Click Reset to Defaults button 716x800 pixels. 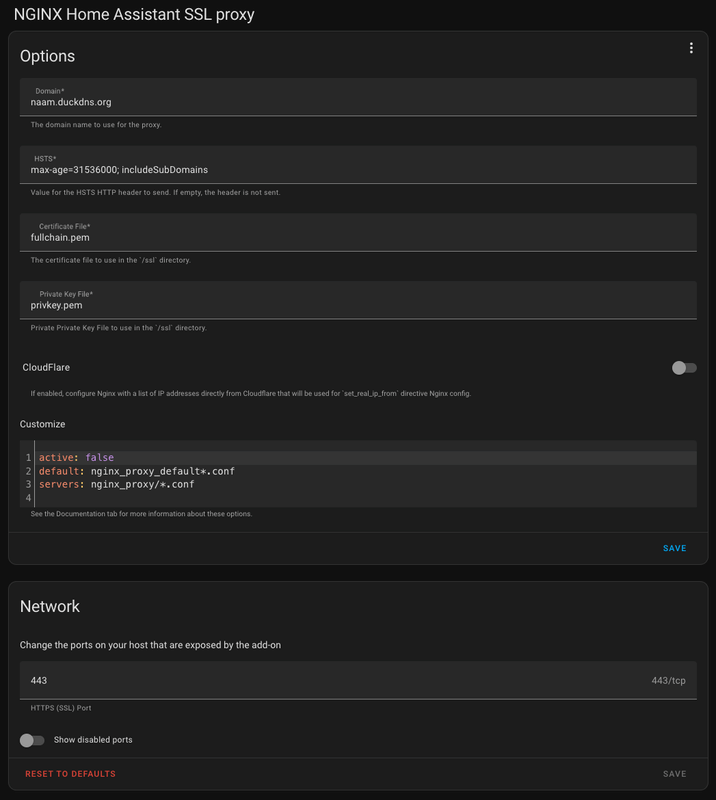[70, 774]
